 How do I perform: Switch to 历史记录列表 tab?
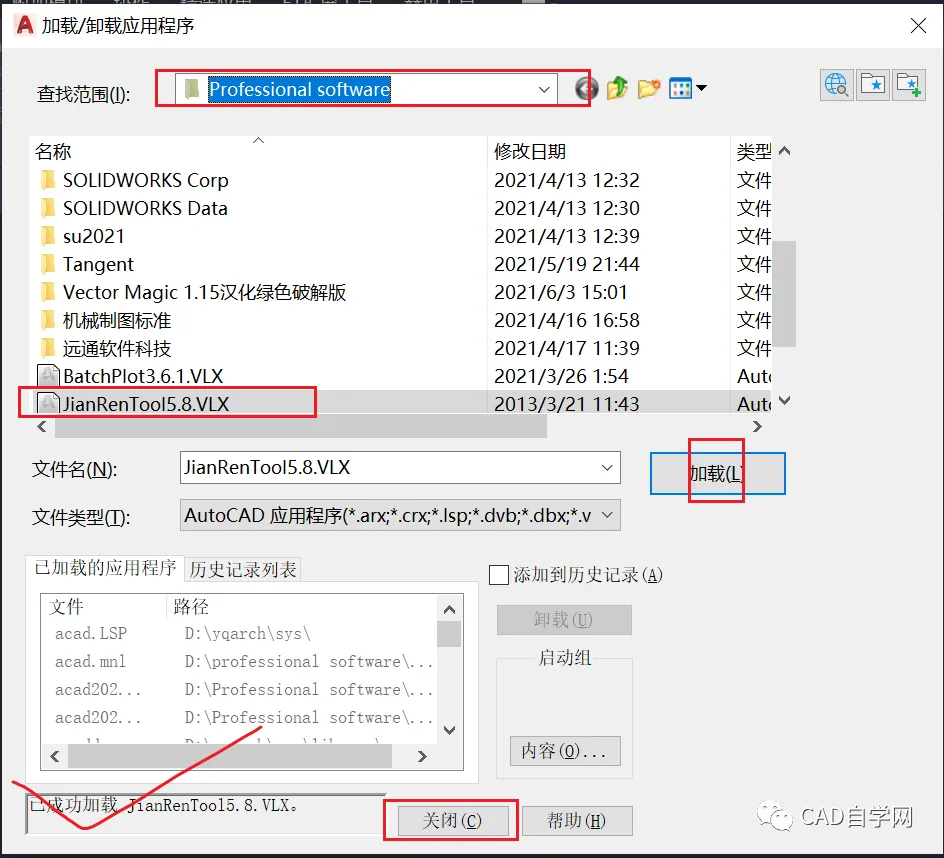pyautogui.click(x=243, y=570)
